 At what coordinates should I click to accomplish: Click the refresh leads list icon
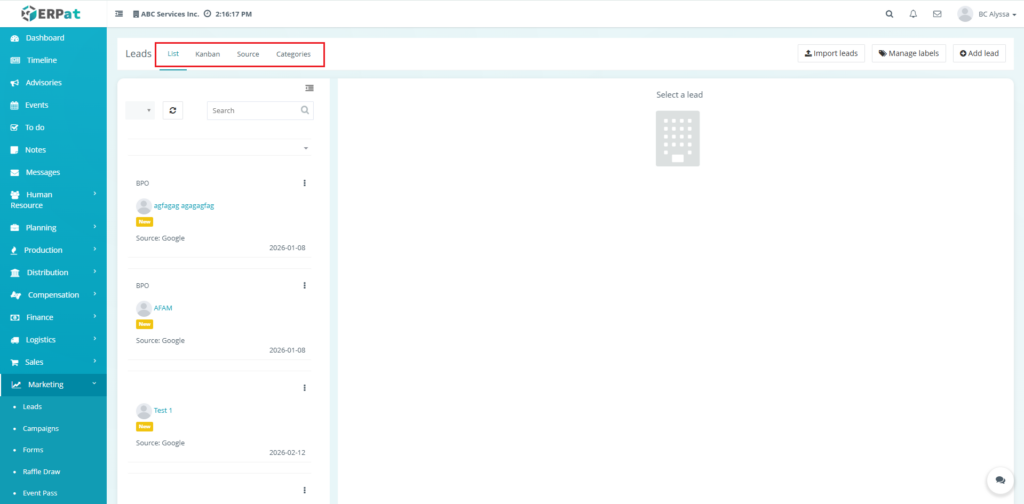tap(173, 110)
